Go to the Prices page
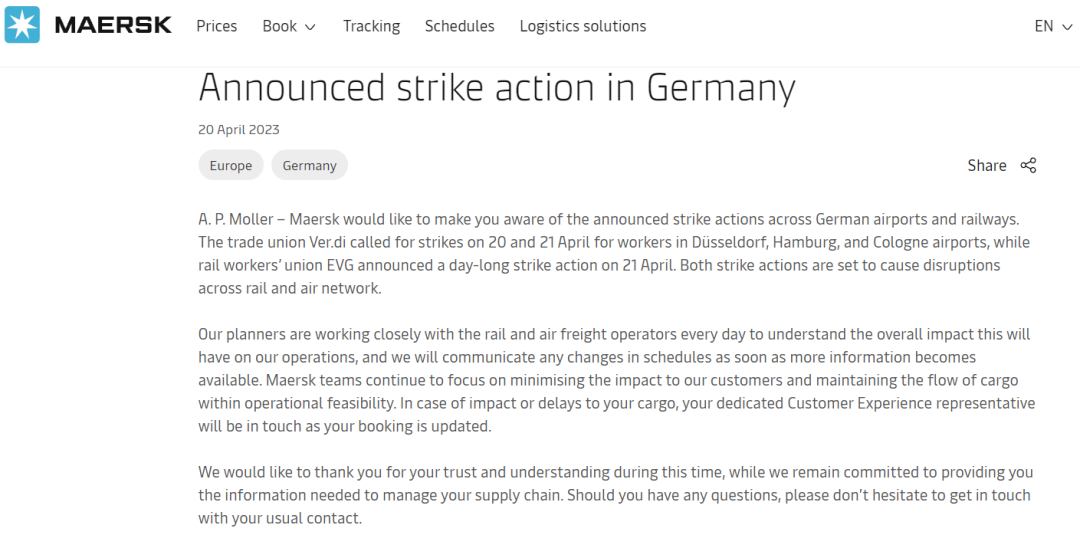 point(216,26)
